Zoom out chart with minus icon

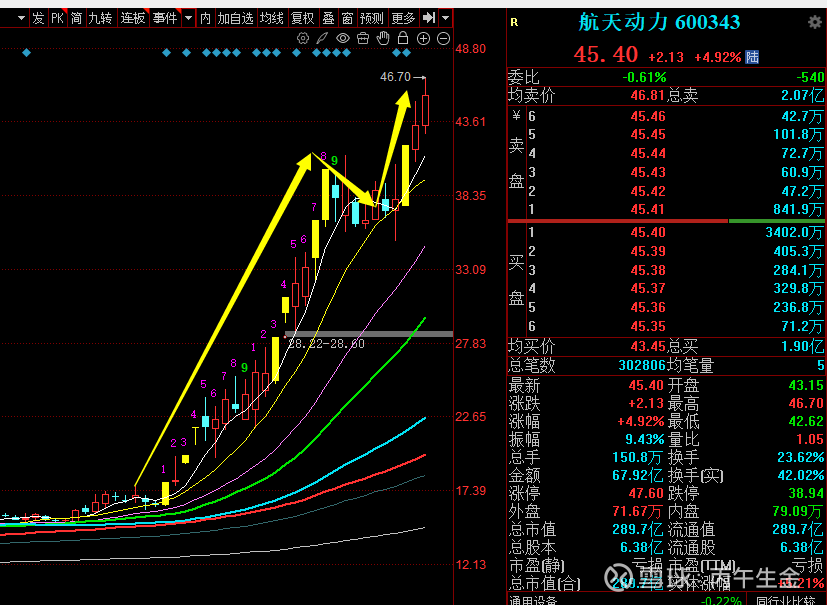coord(444,38)
